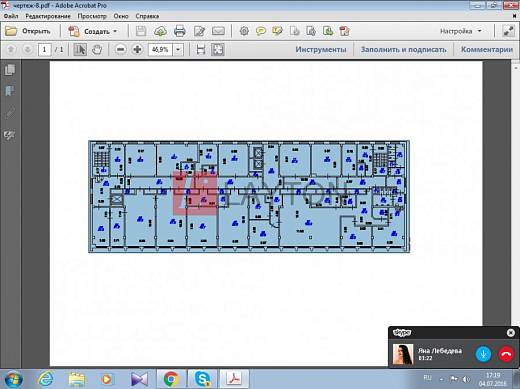Screen dimensions: 520x389
Task: Click the email envelope toolbar icon
Action: pos(218,31)
